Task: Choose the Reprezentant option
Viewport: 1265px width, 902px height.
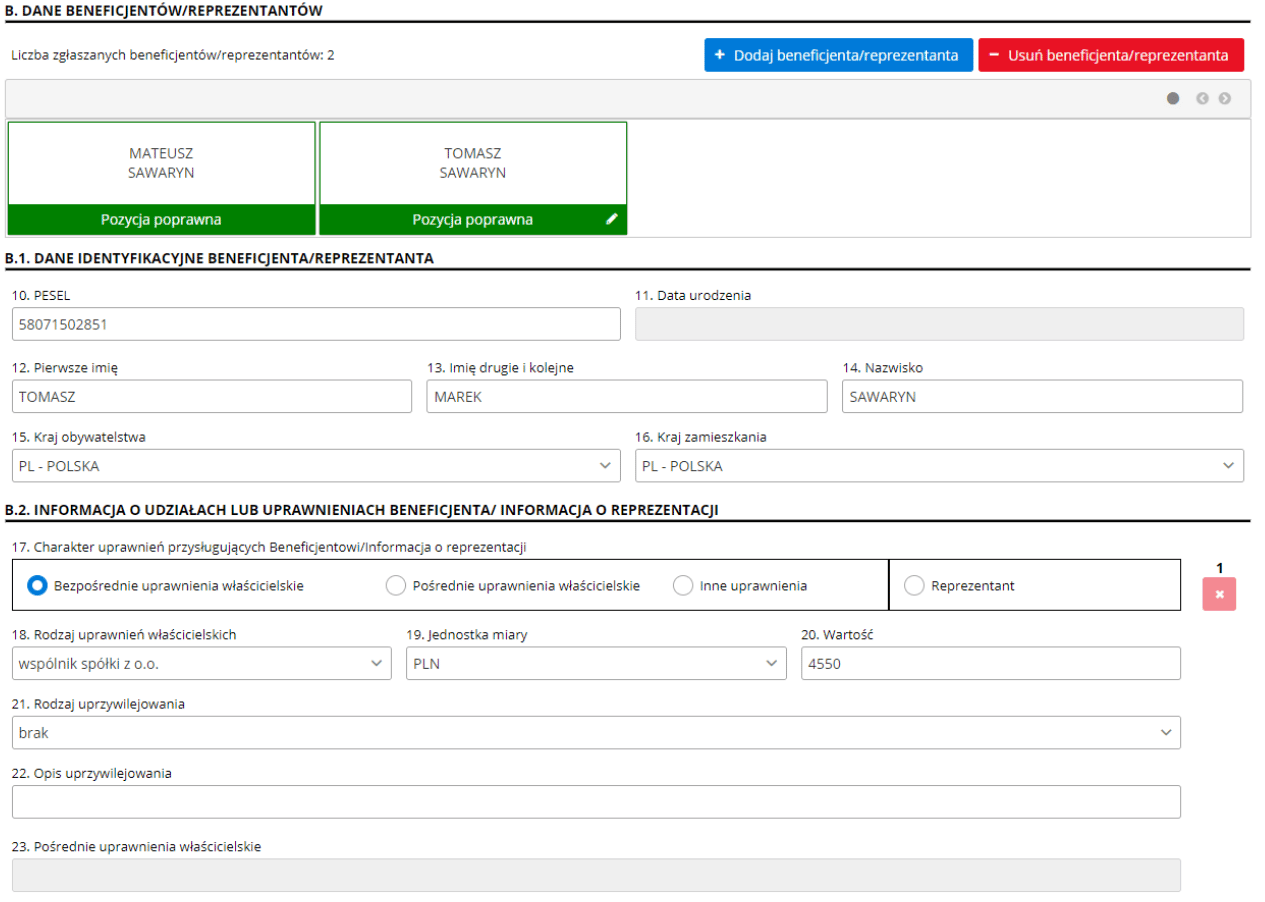Action: [914, 585]
